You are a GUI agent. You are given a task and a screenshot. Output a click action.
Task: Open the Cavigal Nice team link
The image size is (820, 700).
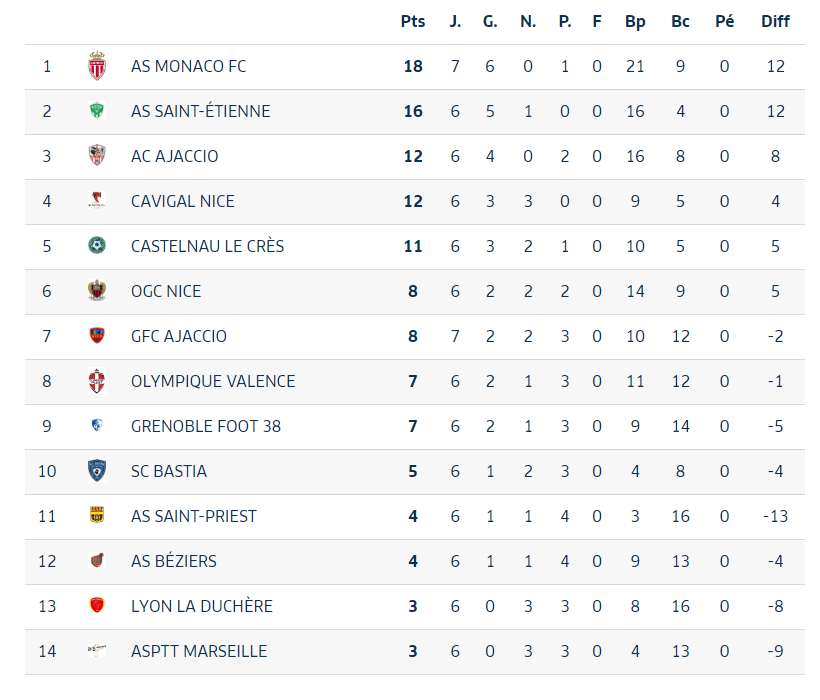pos(183,201)
